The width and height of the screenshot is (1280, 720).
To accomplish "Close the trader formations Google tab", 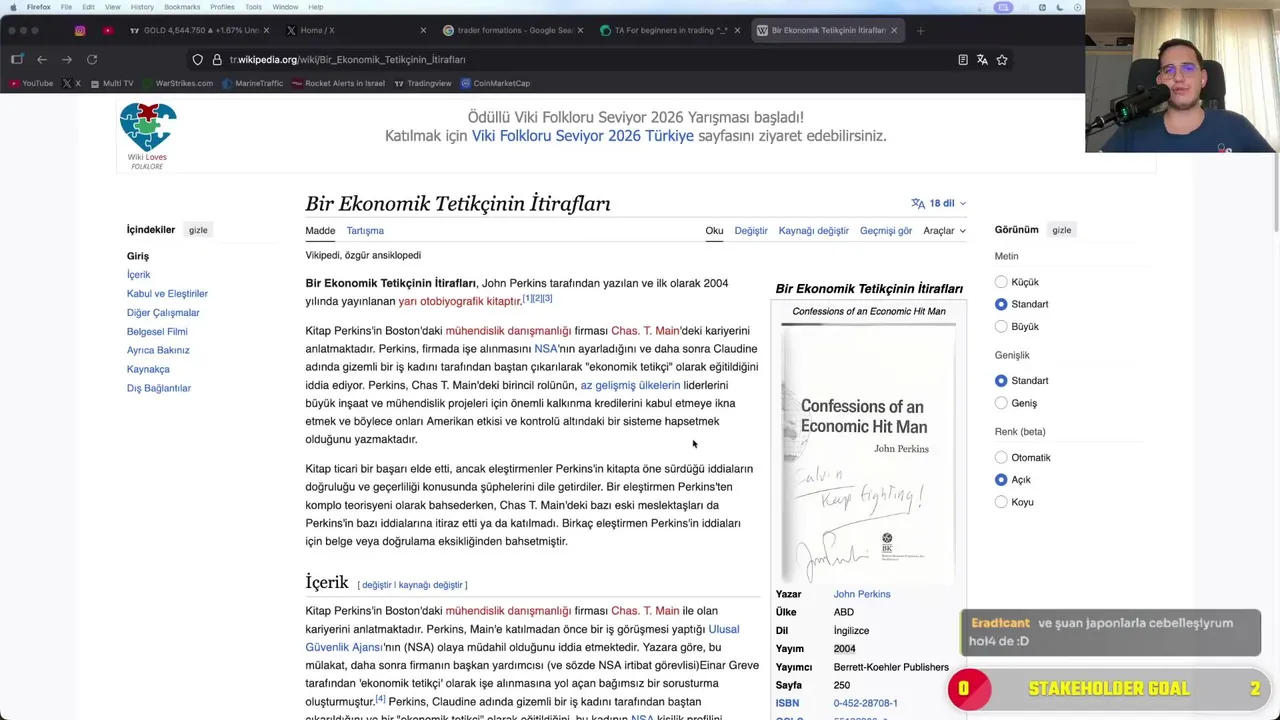I will (581, 30).
